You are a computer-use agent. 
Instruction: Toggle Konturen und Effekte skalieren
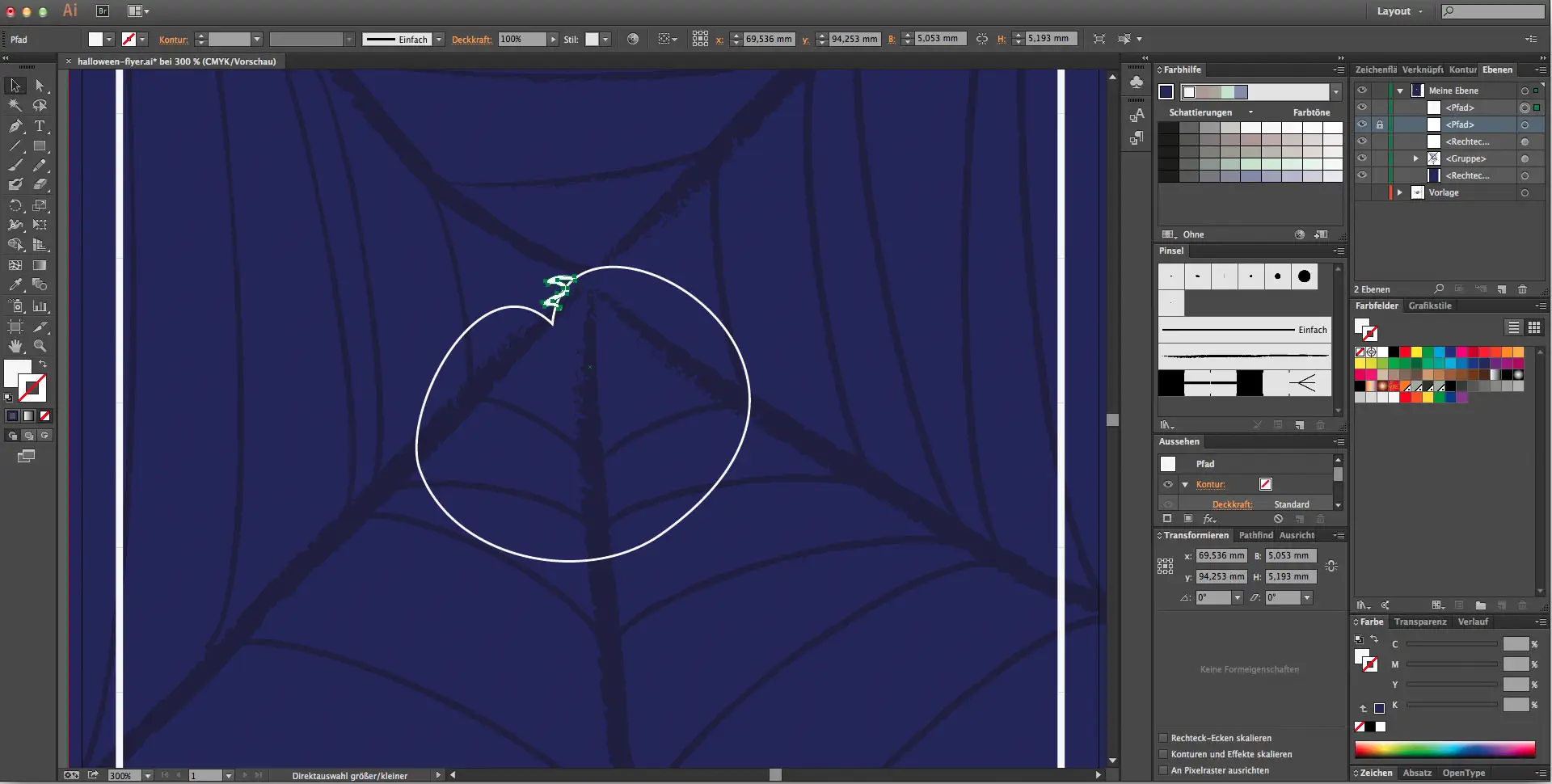point(1163,754)
